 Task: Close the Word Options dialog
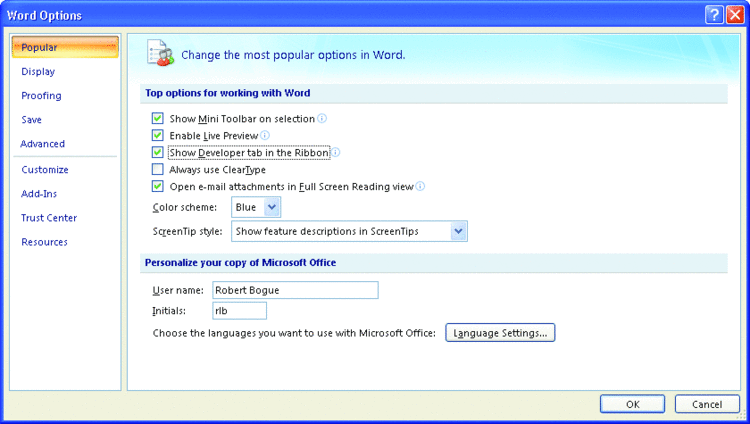tap(735, 15)
